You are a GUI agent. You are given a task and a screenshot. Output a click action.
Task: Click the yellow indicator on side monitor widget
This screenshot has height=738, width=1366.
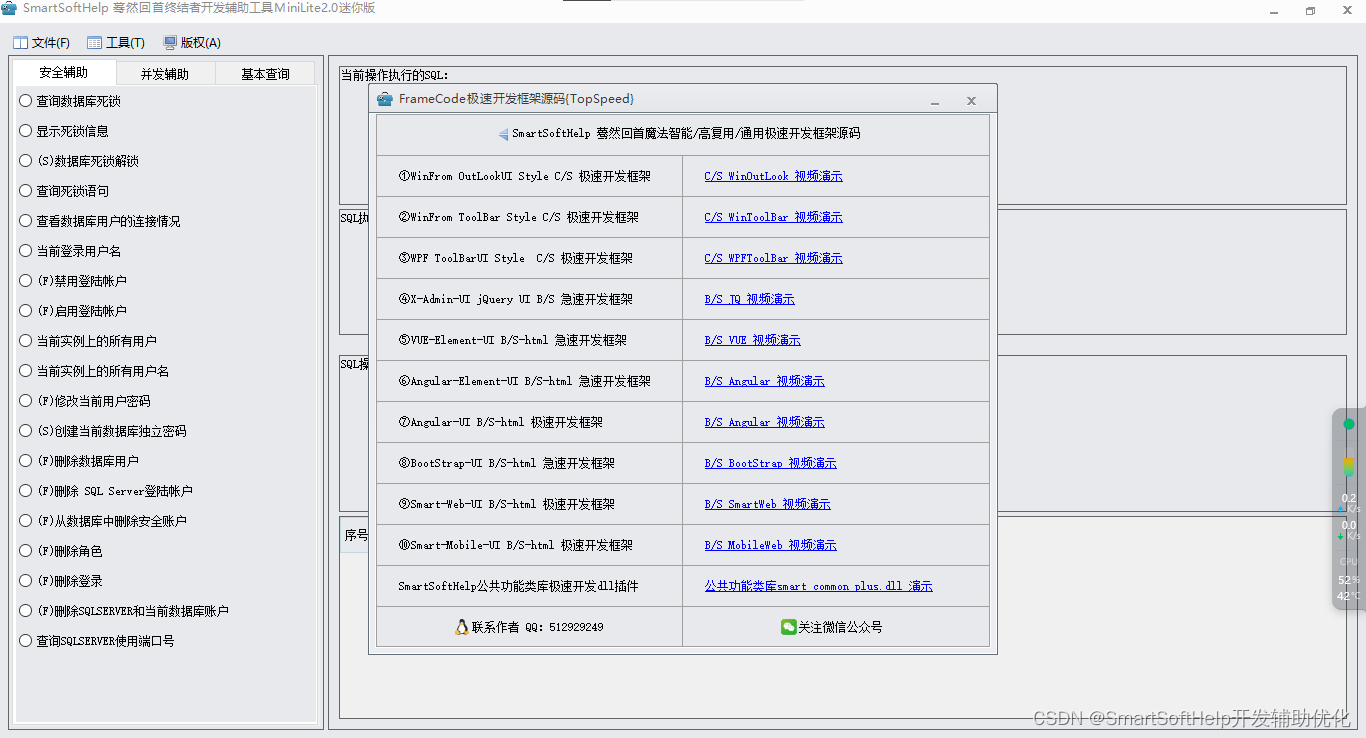(x=1349, y=466)
